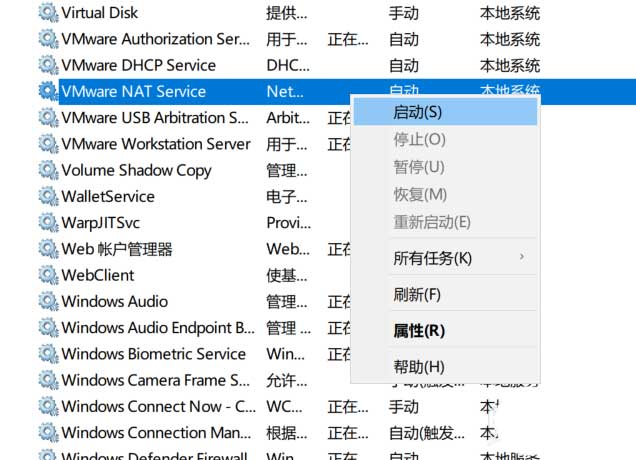Image resolution: width=636 pixels, height=460 pixels.
Task: Click the 手动 startup type of Virtual Disk
Action: pos(404,13)
